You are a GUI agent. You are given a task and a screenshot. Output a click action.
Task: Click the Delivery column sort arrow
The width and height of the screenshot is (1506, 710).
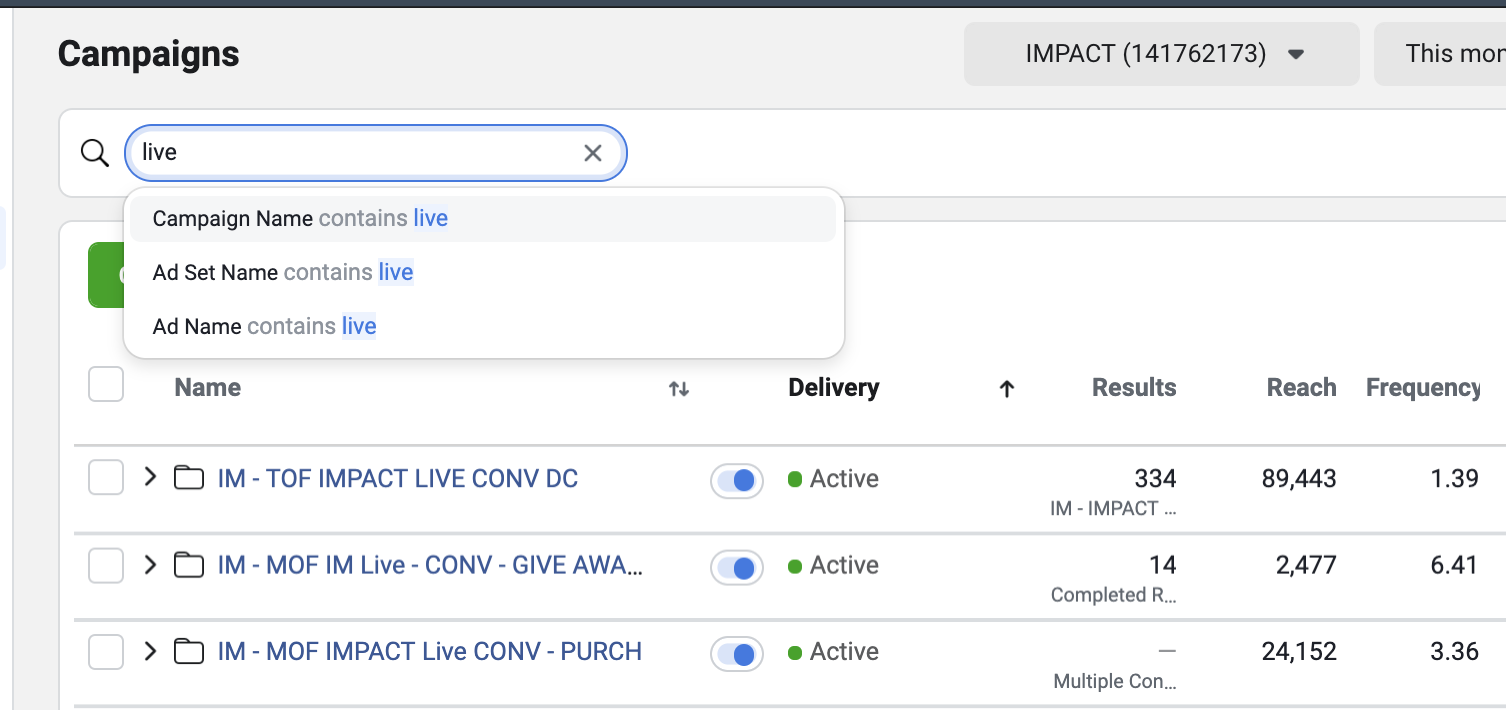click(1007, 389)
